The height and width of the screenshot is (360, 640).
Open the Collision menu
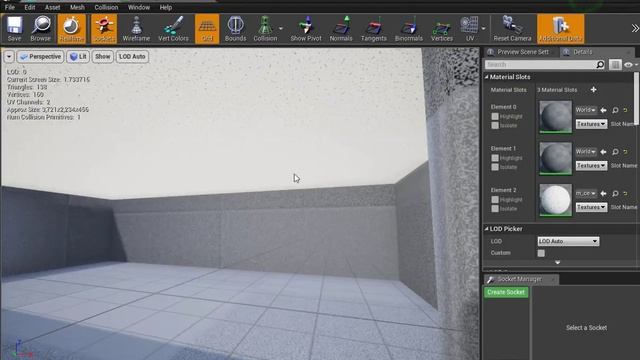click(x=106, y=7)
